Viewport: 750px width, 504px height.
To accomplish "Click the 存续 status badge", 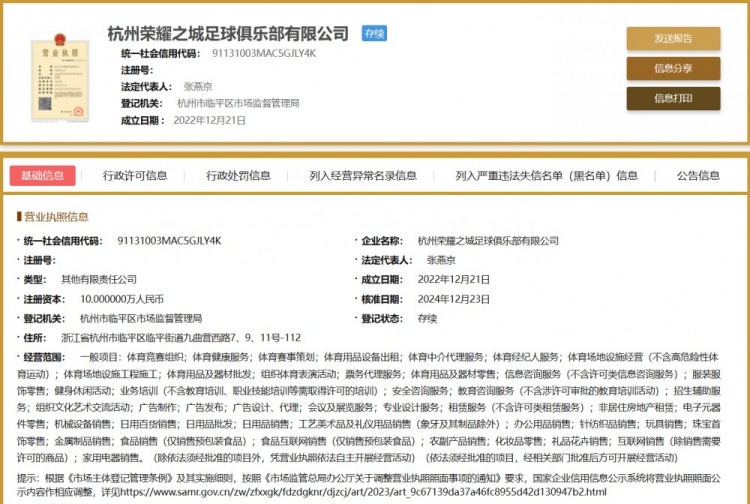I will point(373,34).
